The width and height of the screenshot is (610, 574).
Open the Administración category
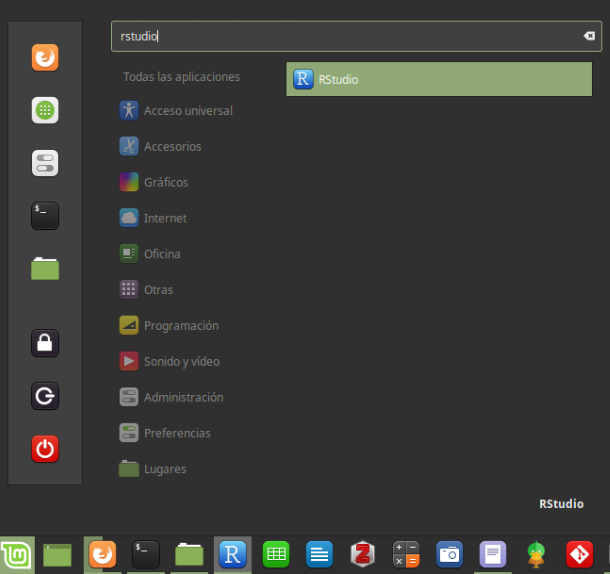(171, 397)
